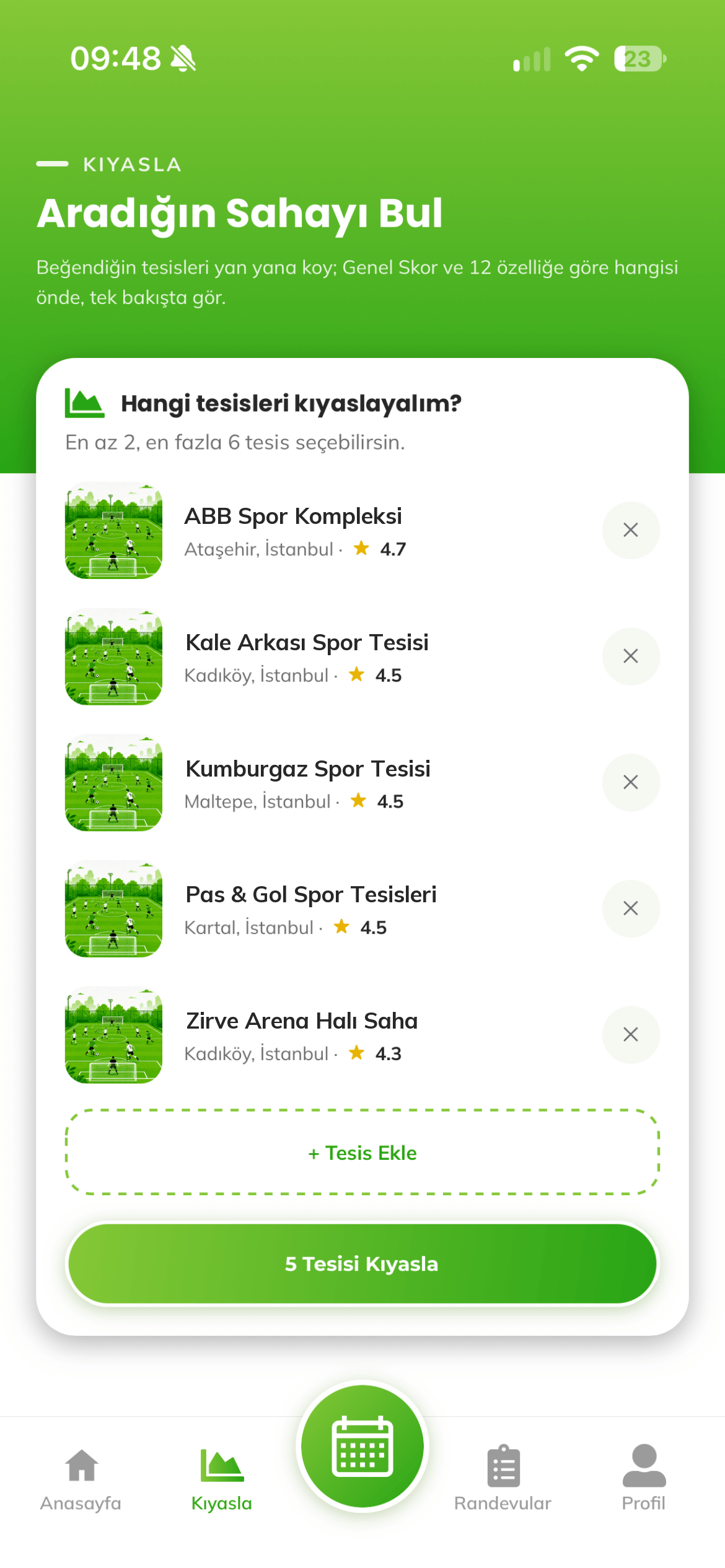Open Kale Arkası Spor Tesisi thumbnail

(x=113, y=656)
